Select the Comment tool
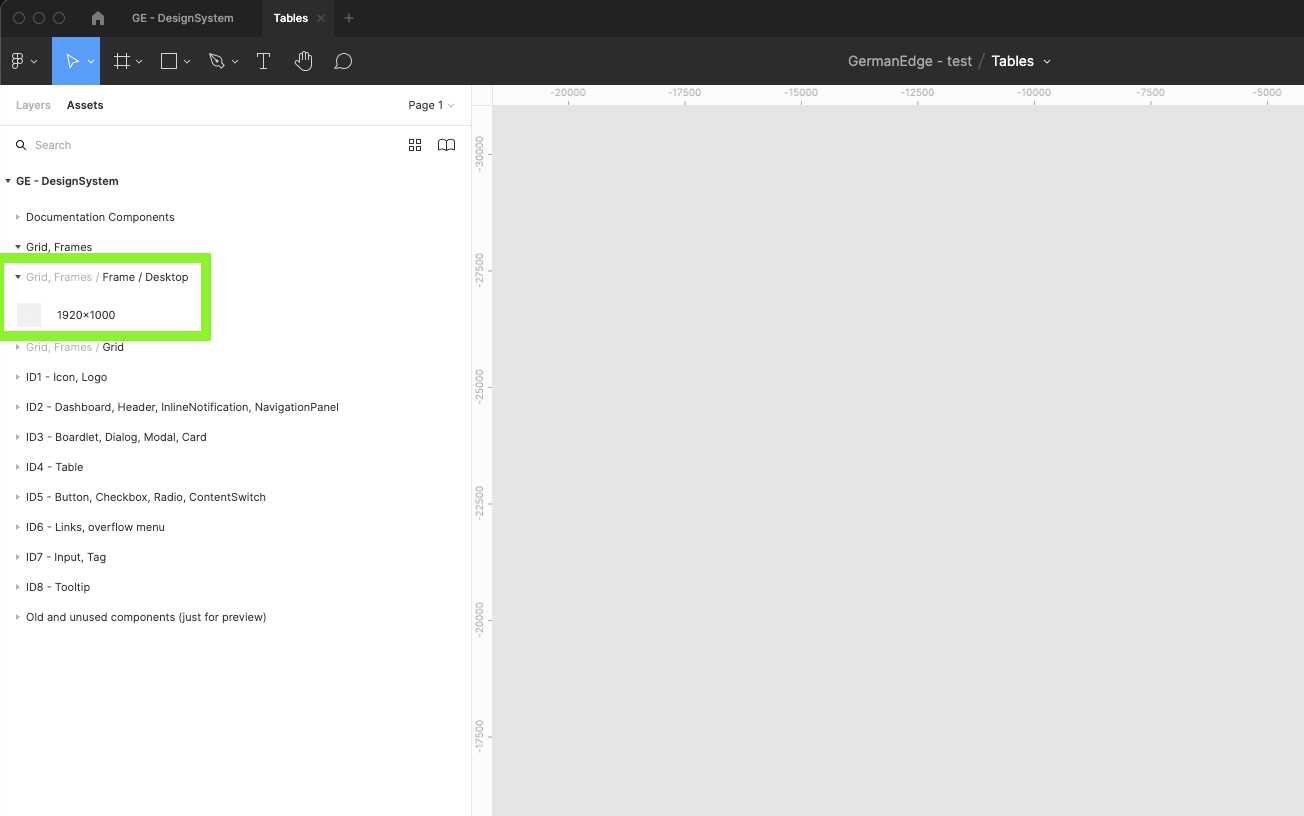Image resolution: width=1304 pixels, height=816 pixels. pos(343,61)
